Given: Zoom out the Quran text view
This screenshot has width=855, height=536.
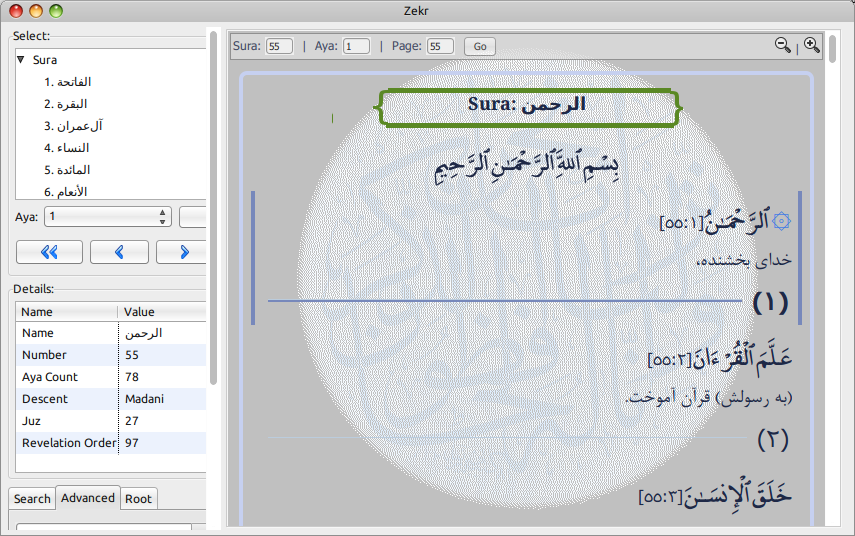Looking at the screenshot, I should [782, 45].
